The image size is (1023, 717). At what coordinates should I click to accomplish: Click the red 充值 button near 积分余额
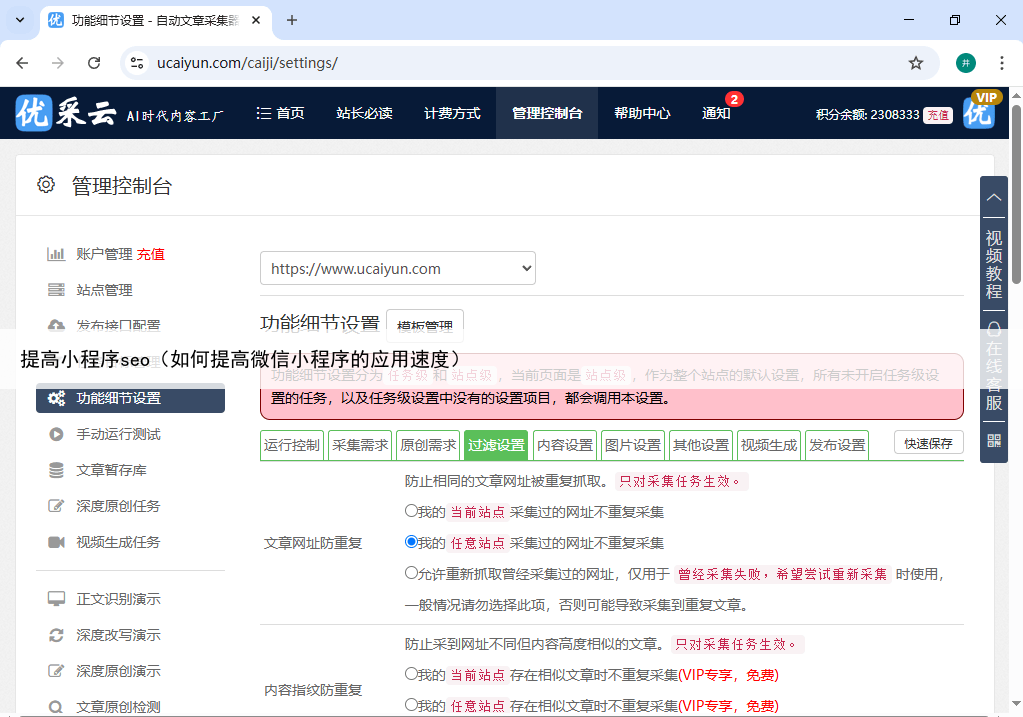(937, 114)
